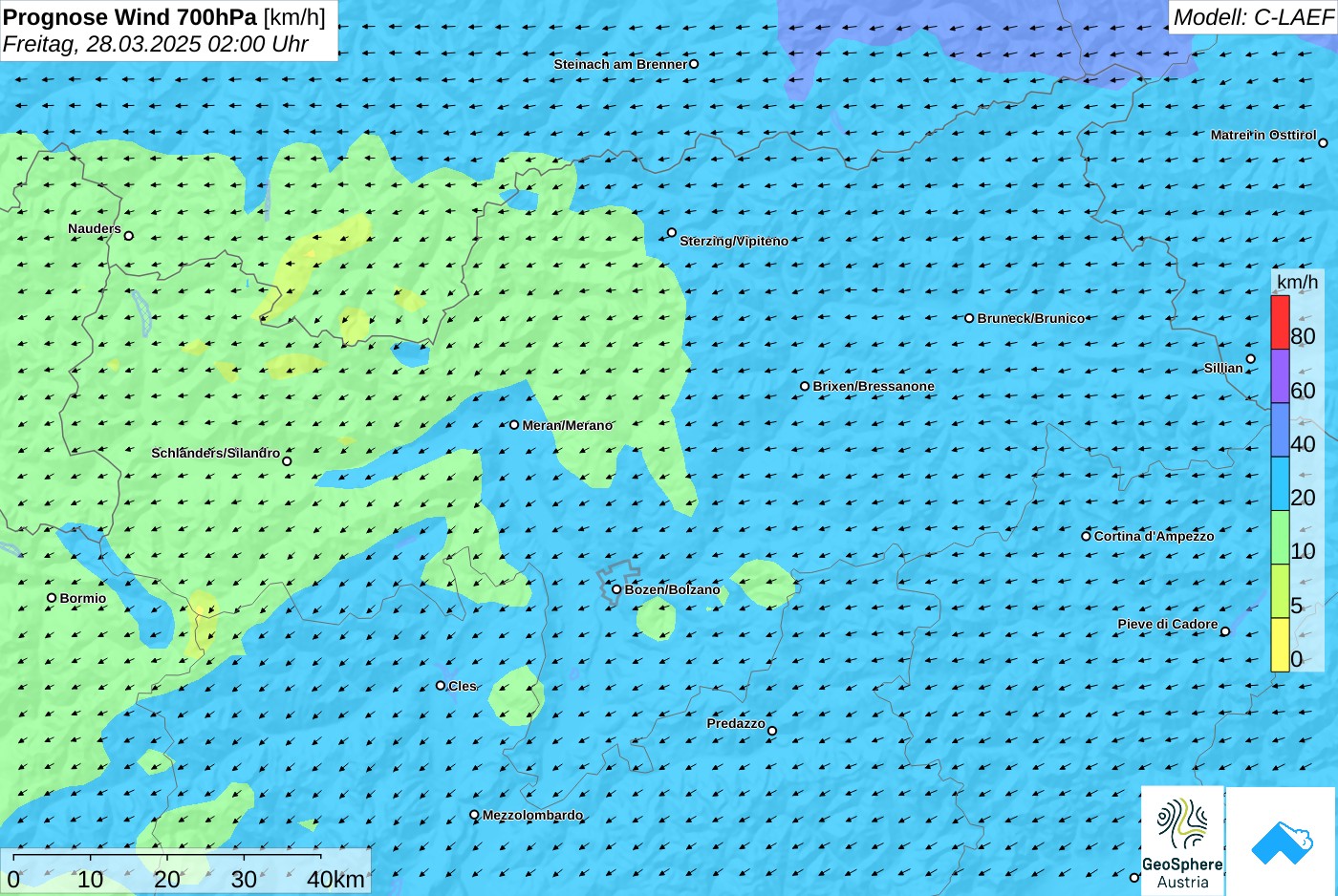Screen dimensions: 1338x896
Task: Click the 'Bruneck/Brunico' label
Action: 1031,318
